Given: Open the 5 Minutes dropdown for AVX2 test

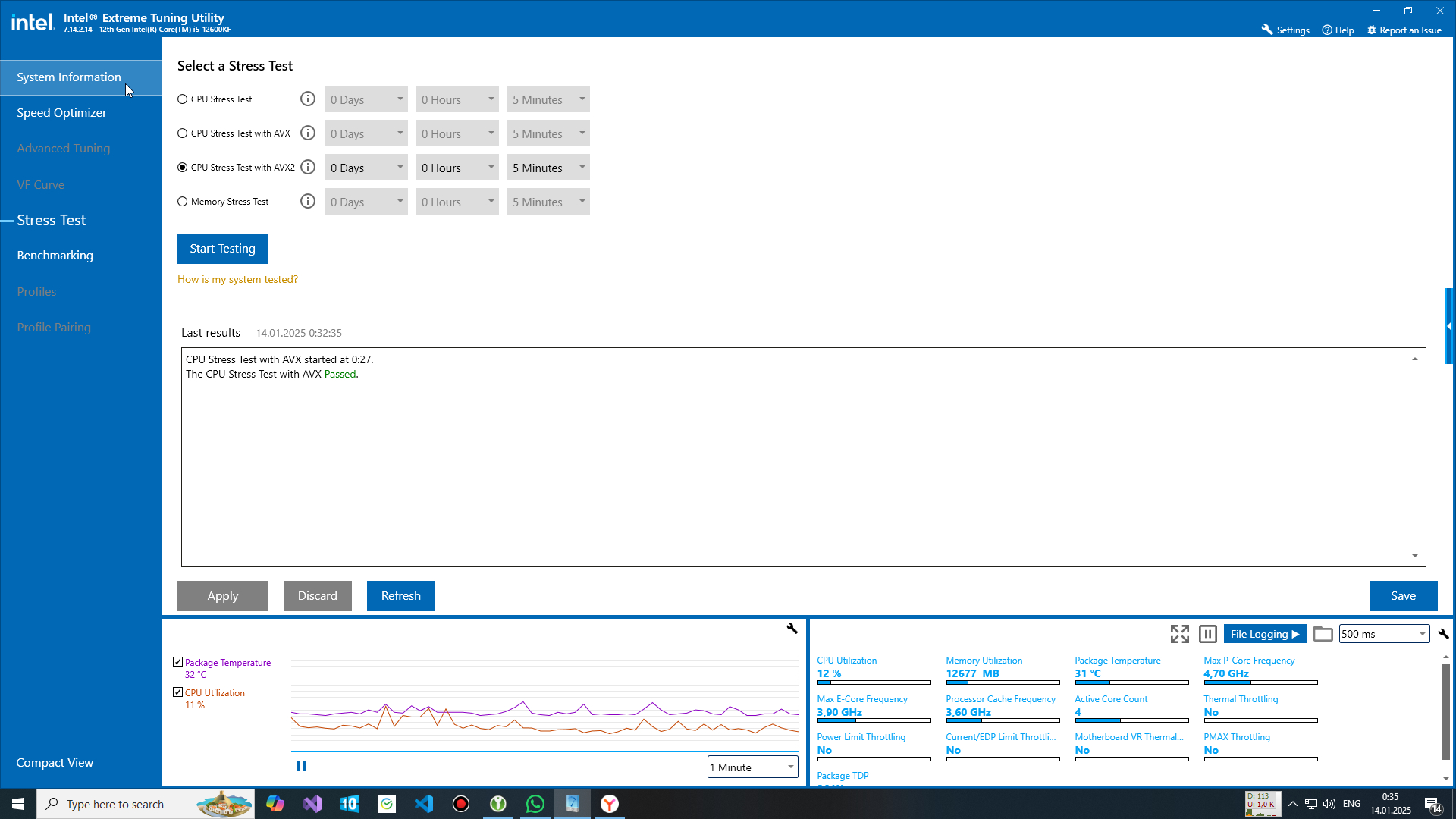Looking at the screenshot, I should click(x=548, y=168).
